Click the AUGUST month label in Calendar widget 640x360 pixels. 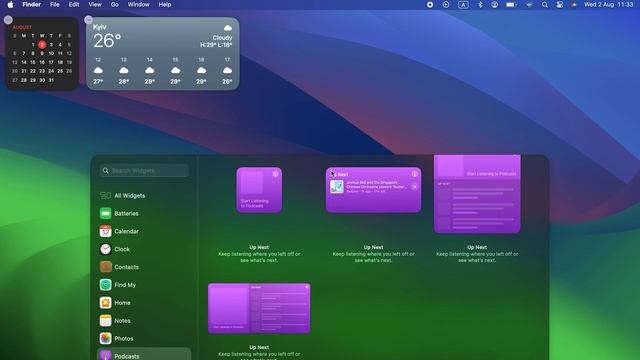click(22, 27)
